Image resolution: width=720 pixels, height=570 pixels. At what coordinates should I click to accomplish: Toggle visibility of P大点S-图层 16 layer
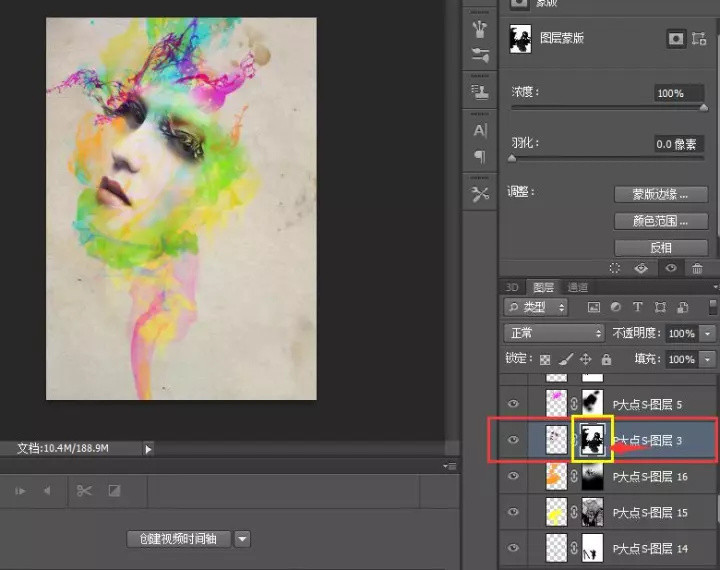[514, 477]
